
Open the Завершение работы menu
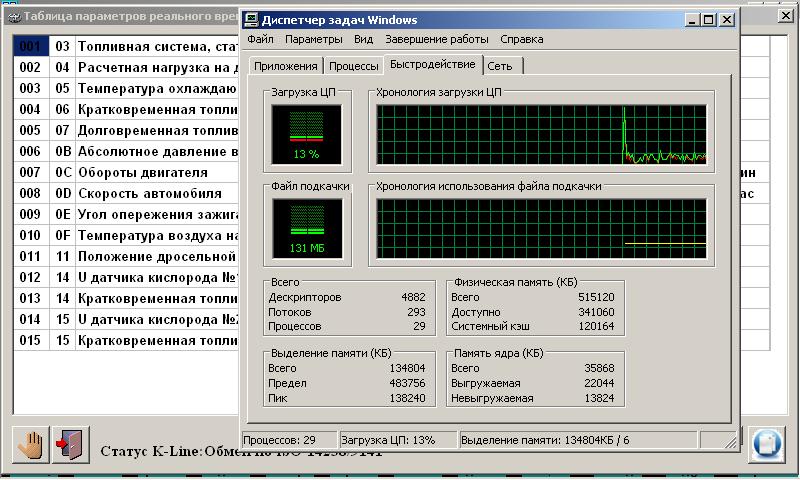[436, 40]
